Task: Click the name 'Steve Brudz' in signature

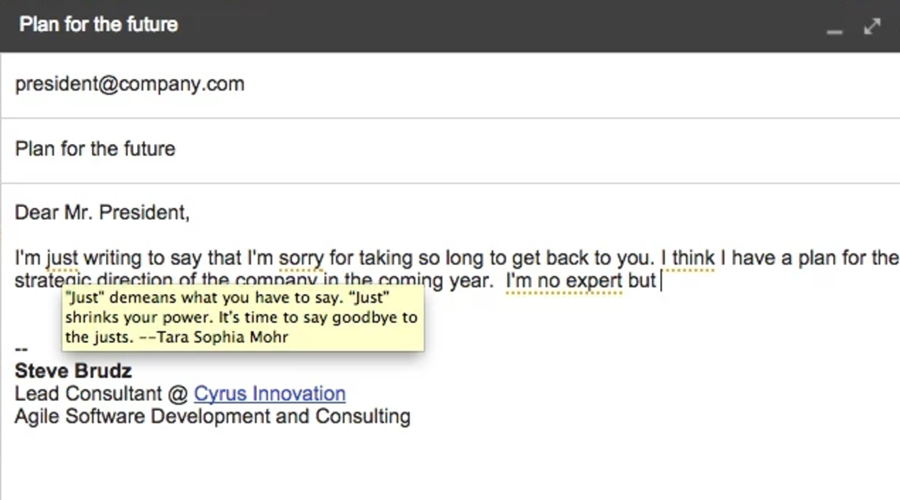Action: click(73, 371)
